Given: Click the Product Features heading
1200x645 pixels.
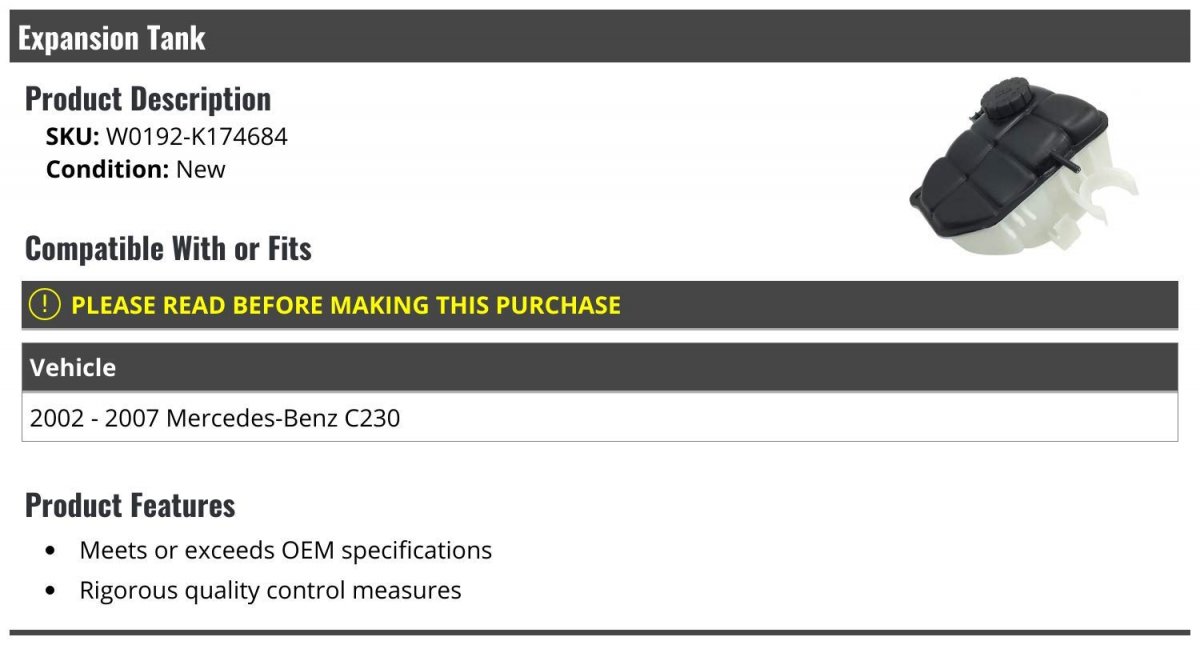Looking at the screenshot, I should pyautogui.click(x=130, y=505).
